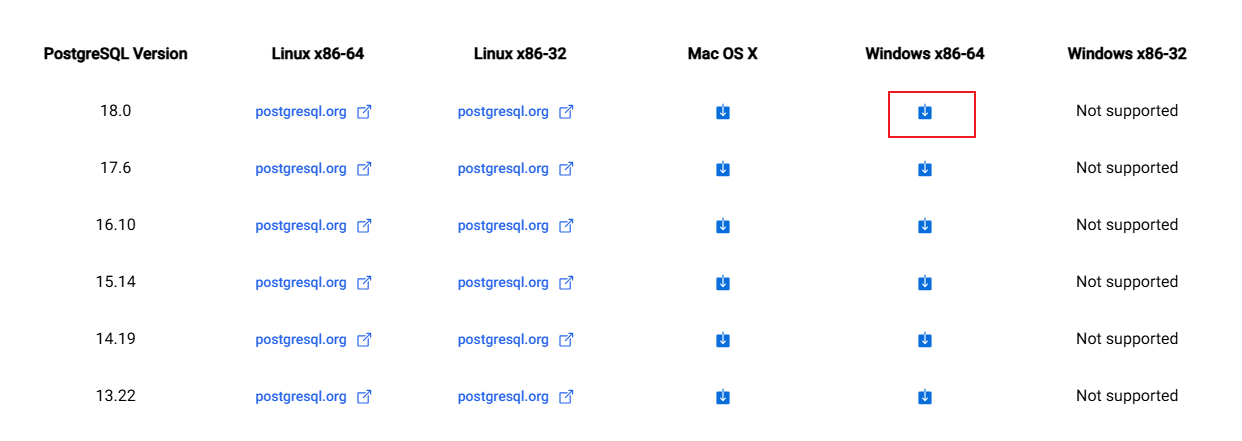The height and width of the screenshot is (441, 1242).
Task: Open postgresql.org link for 16.10 Linux x86-32
Action: (x=503, y=226)
